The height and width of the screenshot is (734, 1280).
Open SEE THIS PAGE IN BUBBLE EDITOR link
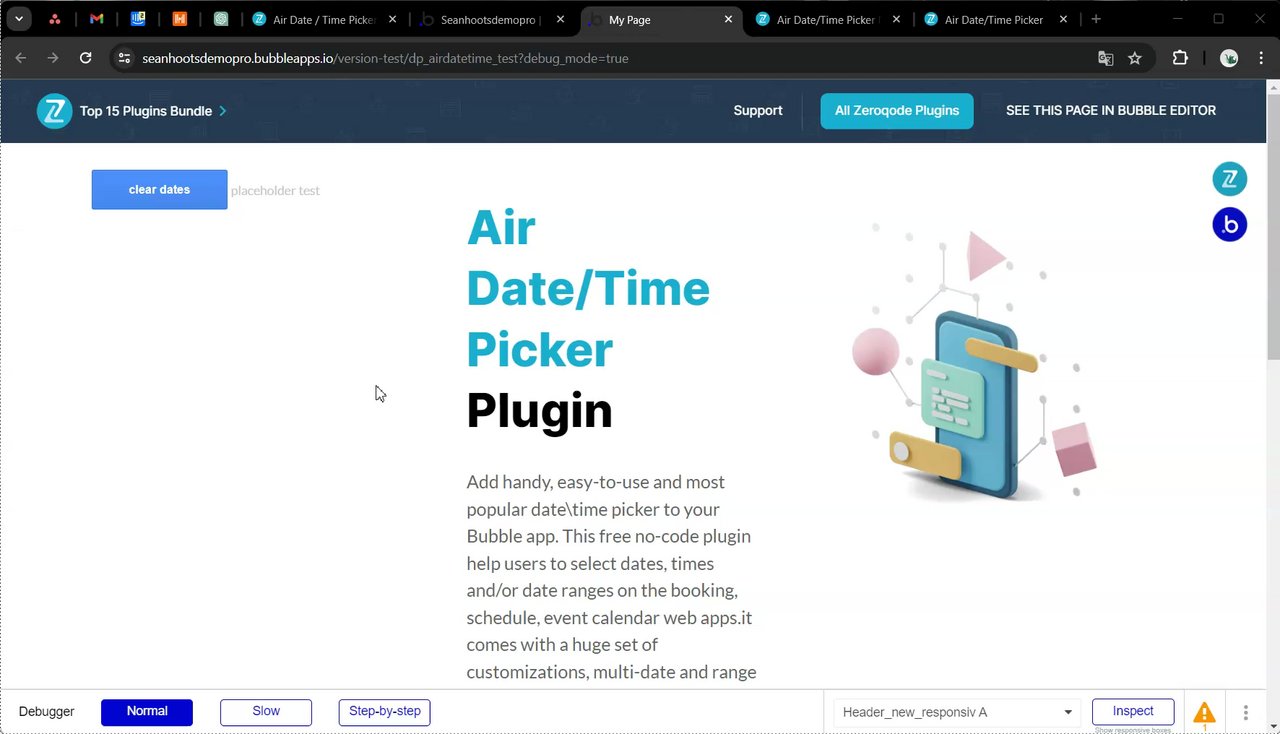(1111, 111)
